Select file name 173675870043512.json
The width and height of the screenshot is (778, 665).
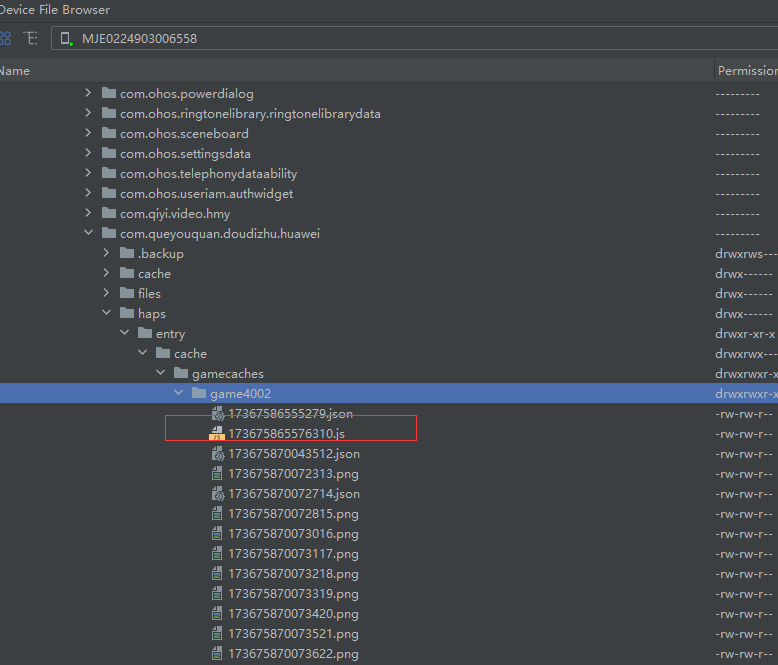294,454
